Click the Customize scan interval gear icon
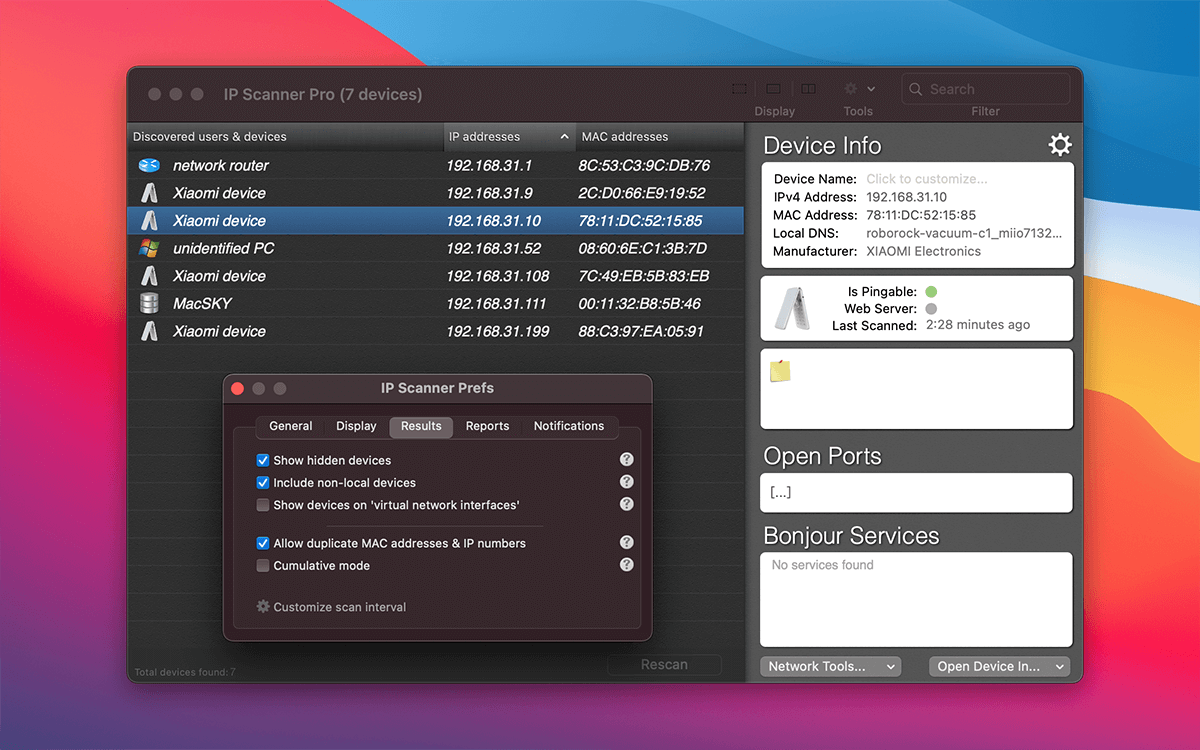The width and height of the screenshot is (1200, 750). tap(263, 606)
